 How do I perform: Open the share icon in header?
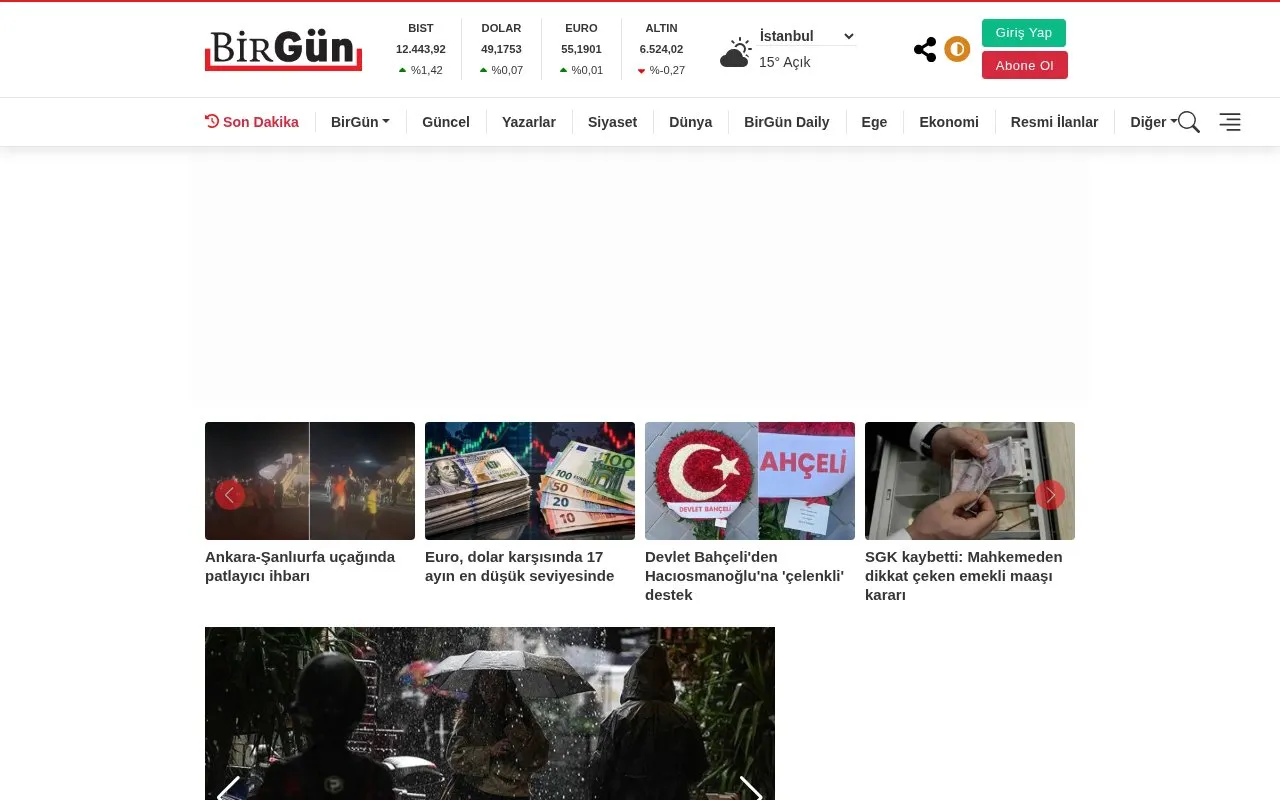point(925,49)
